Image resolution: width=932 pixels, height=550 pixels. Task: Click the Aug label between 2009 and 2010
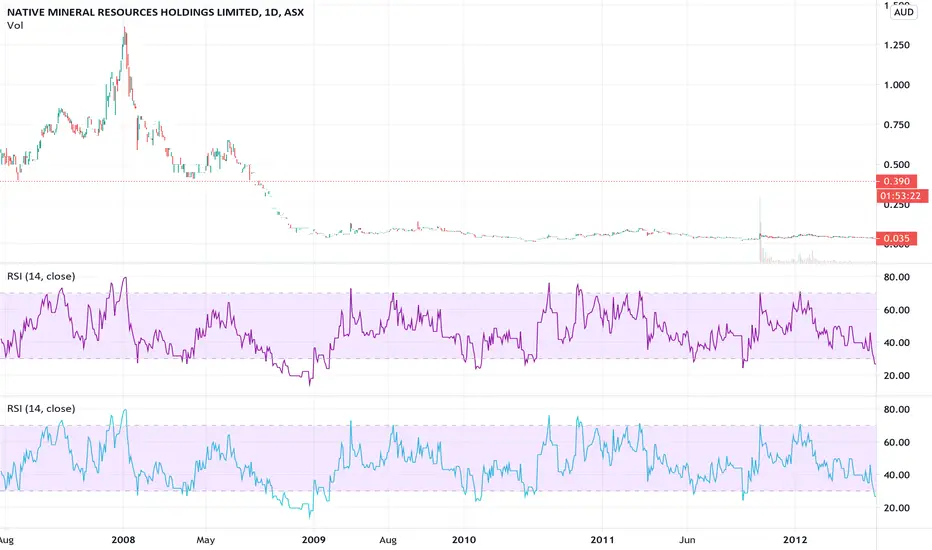(x=388, y=540)
